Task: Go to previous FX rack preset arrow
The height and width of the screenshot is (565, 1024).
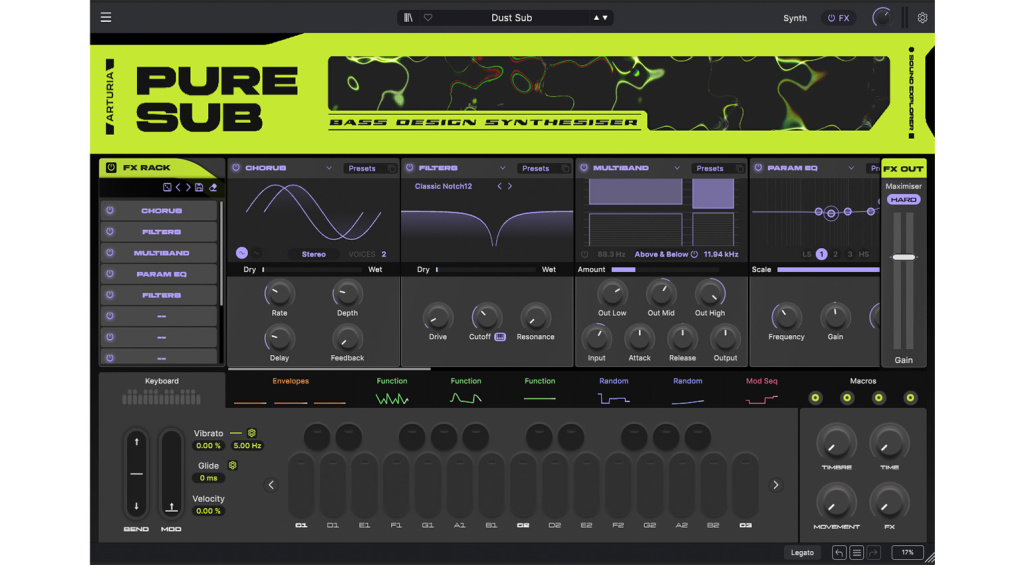Action: tap(178, 187)
